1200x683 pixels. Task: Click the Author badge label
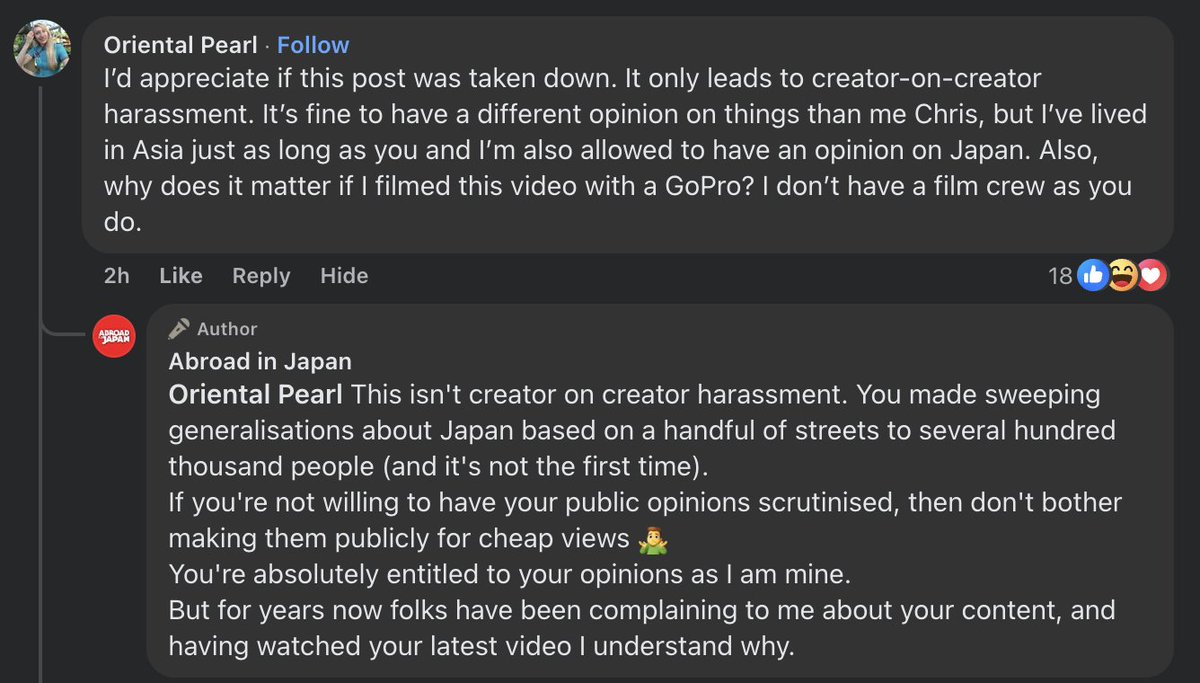click(x=227, y=329)
